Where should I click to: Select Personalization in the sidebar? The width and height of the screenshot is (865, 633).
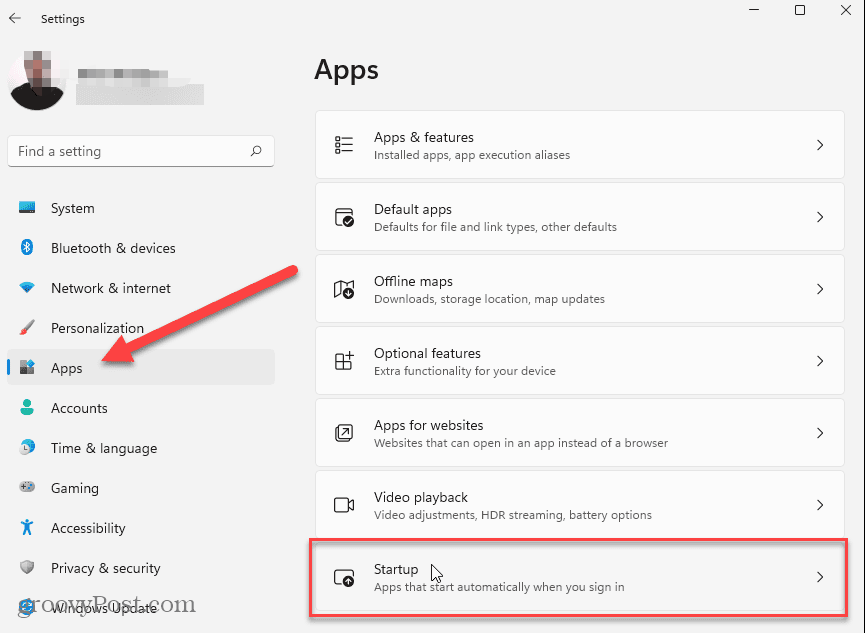pyautogui.click(x=97, y=328)
